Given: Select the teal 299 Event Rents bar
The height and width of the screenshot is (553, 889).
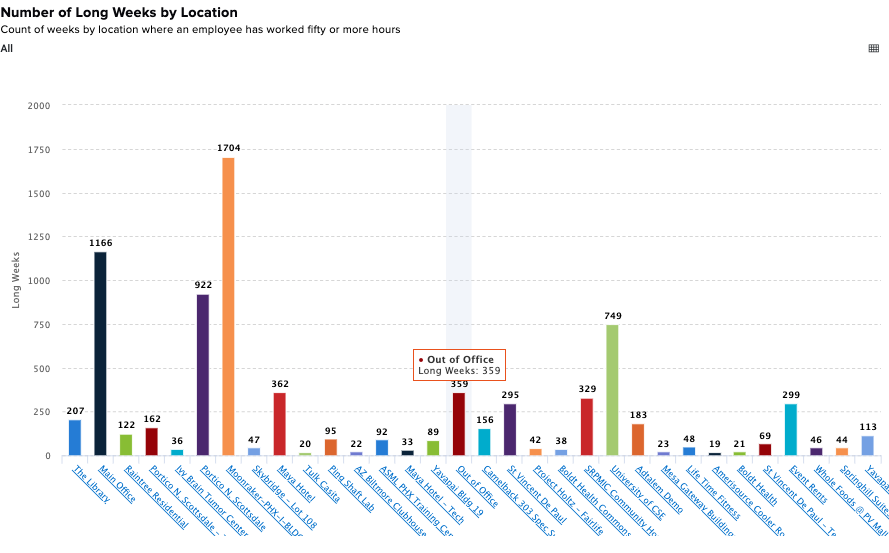Looking at the screenshot, I should click(x=791, y=429).
